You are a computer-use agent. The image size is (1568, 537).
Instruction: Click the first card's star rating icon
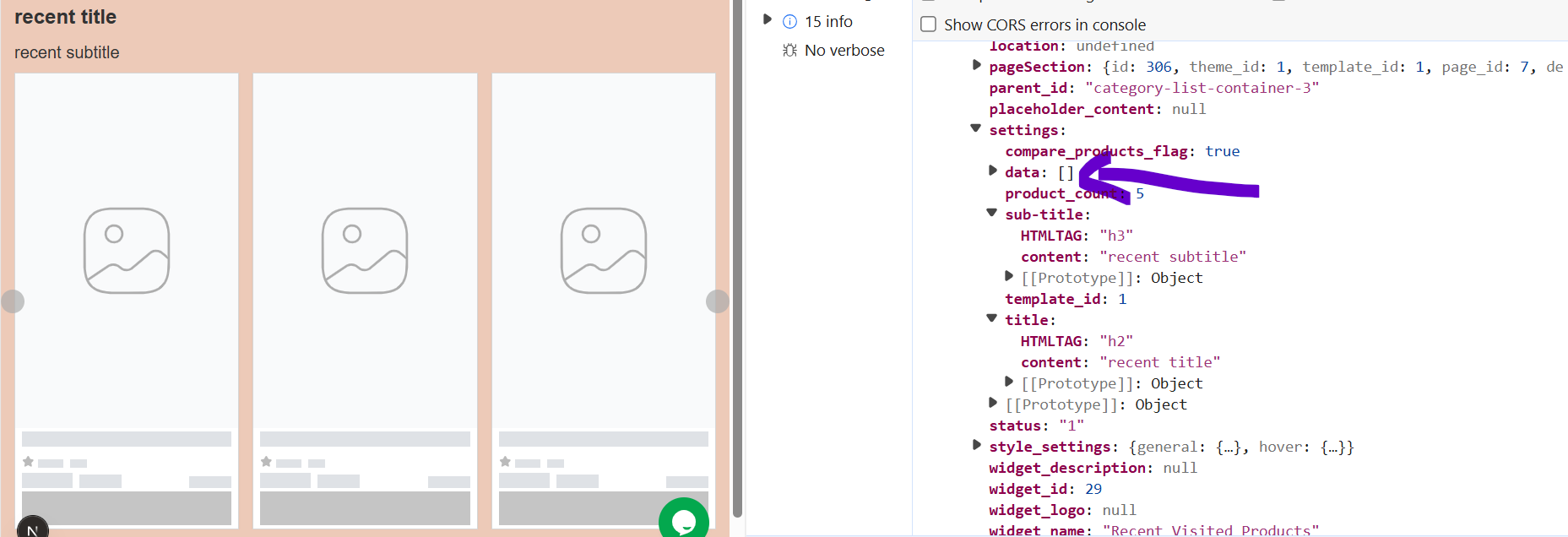28,462
